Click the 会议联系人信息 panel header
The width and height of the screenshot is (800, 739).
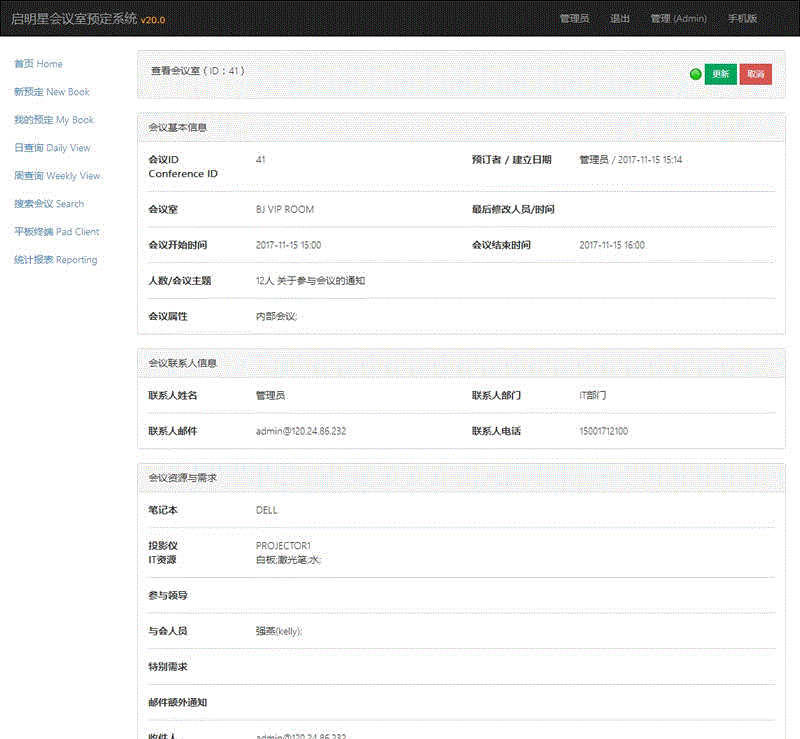[182, 363]
